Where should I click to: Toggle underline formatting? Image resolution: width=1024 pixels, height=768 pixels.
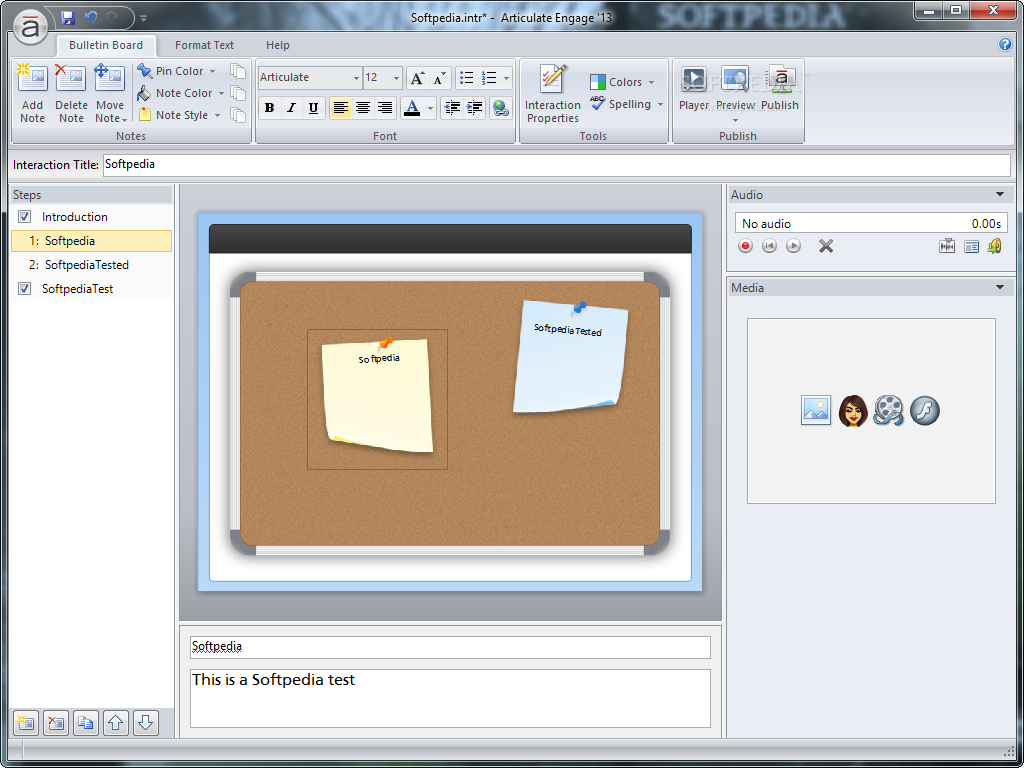[x=313, y=108]
